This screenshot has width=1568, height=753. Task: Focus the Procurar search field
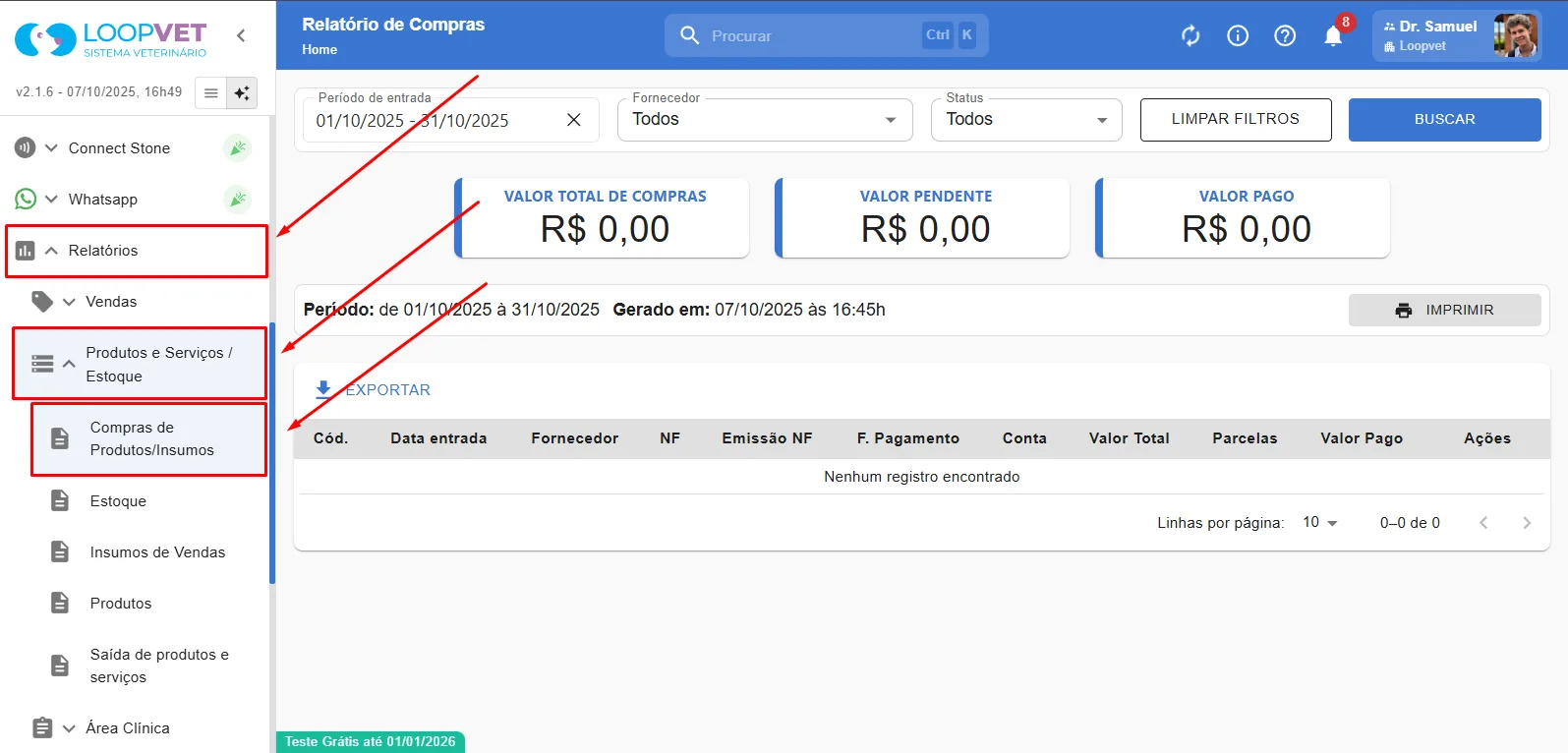click(x=826, y=35)
